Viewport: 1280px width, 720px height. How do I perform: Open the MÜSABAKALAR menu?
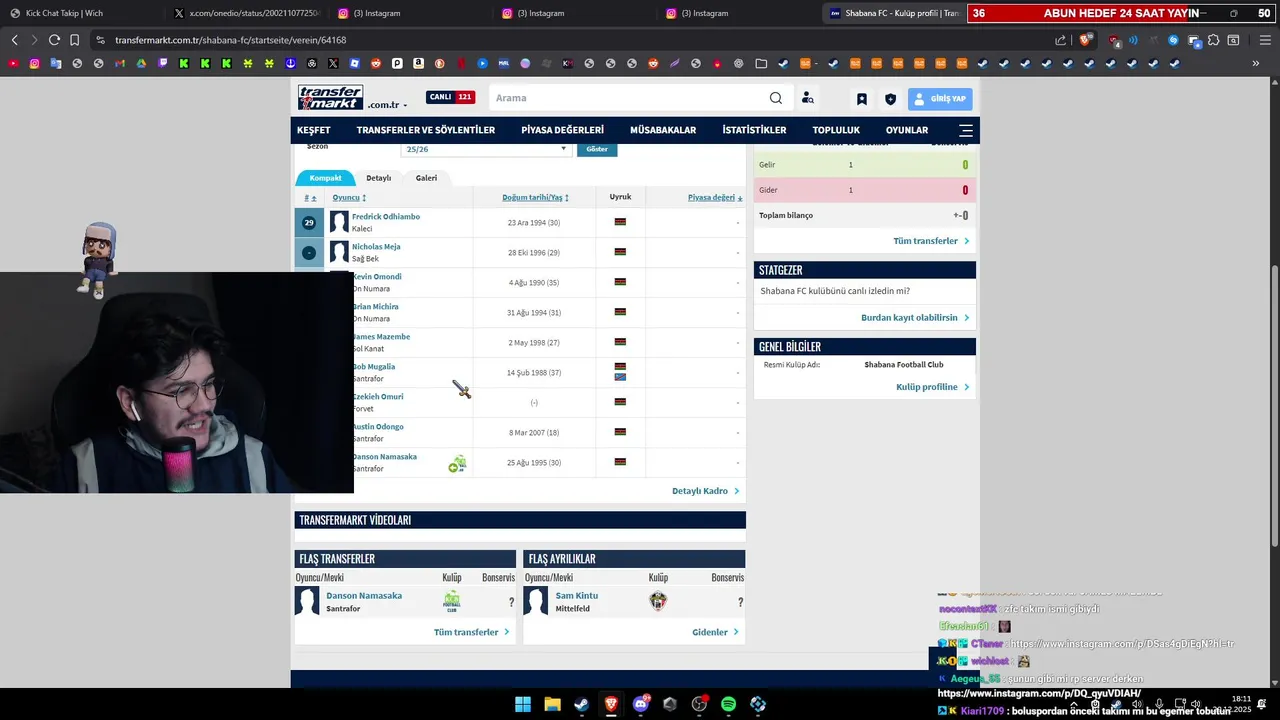pos(663,130)
